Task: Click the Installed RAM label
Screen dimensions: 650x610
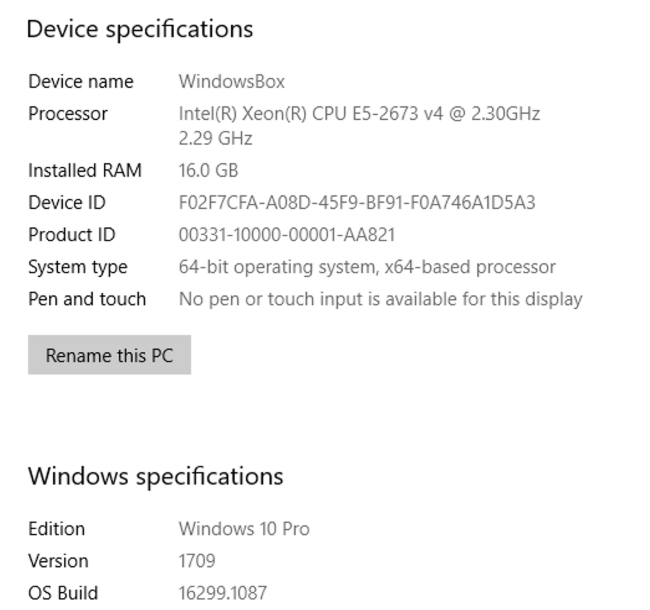Action: click(84, 170)
